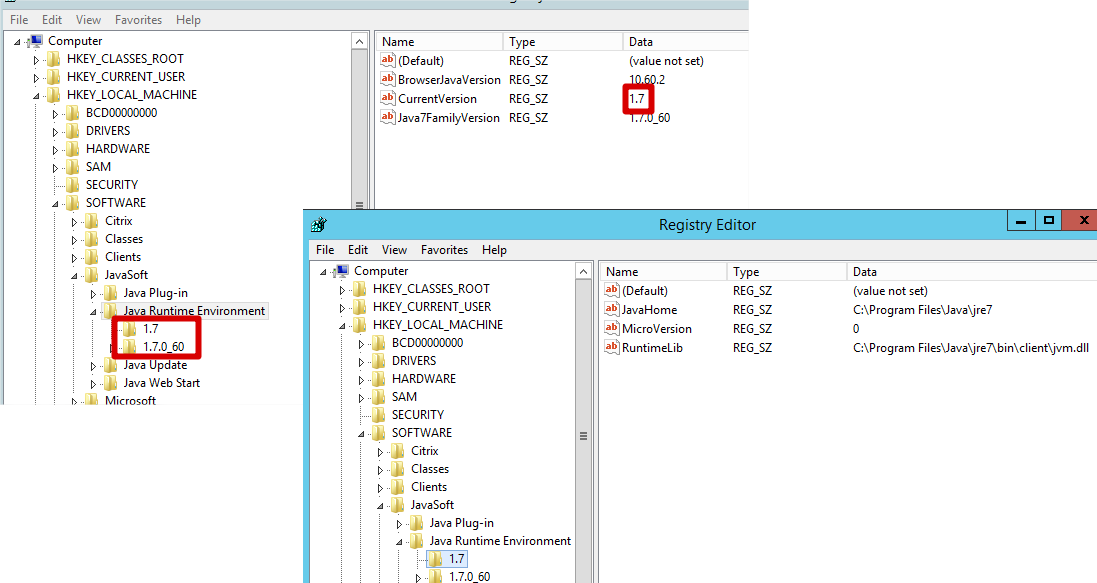Click (Default) value icon in back window
The image size is (1097, 583).
point(388,60)
